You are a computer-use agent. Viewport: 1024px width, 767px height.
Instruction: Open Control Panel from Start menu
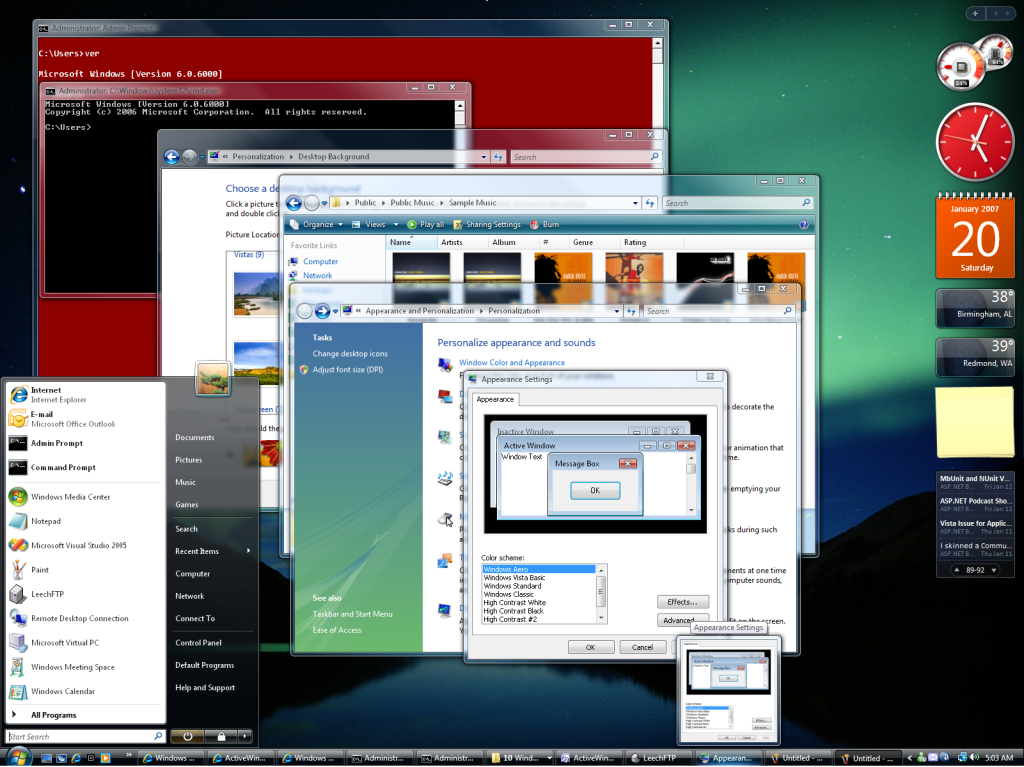pyautogui.click(x=199, y=643)
